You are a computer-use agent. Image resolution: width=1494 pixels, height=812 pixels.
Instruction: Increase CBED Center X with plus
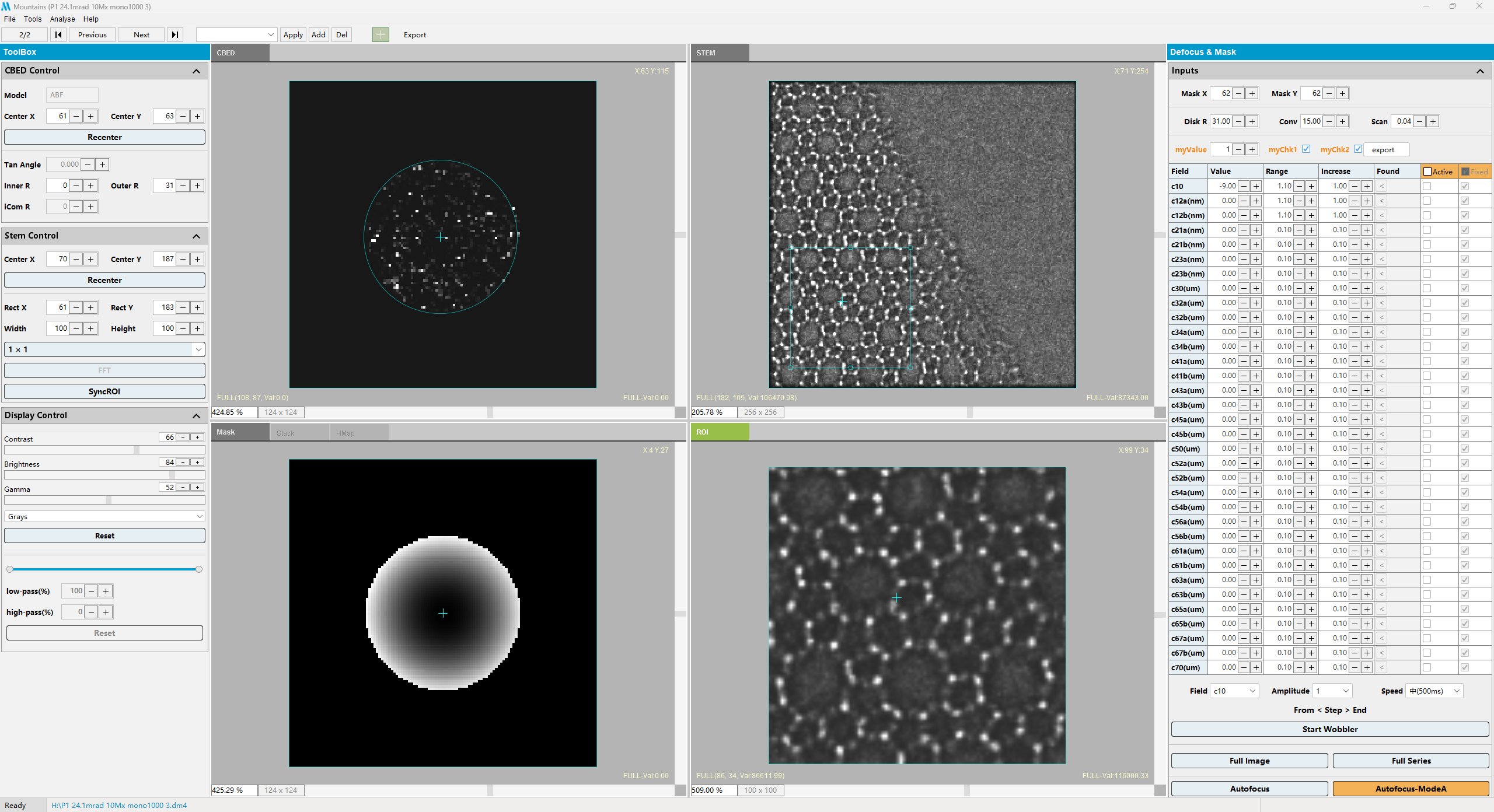point(90,116)
